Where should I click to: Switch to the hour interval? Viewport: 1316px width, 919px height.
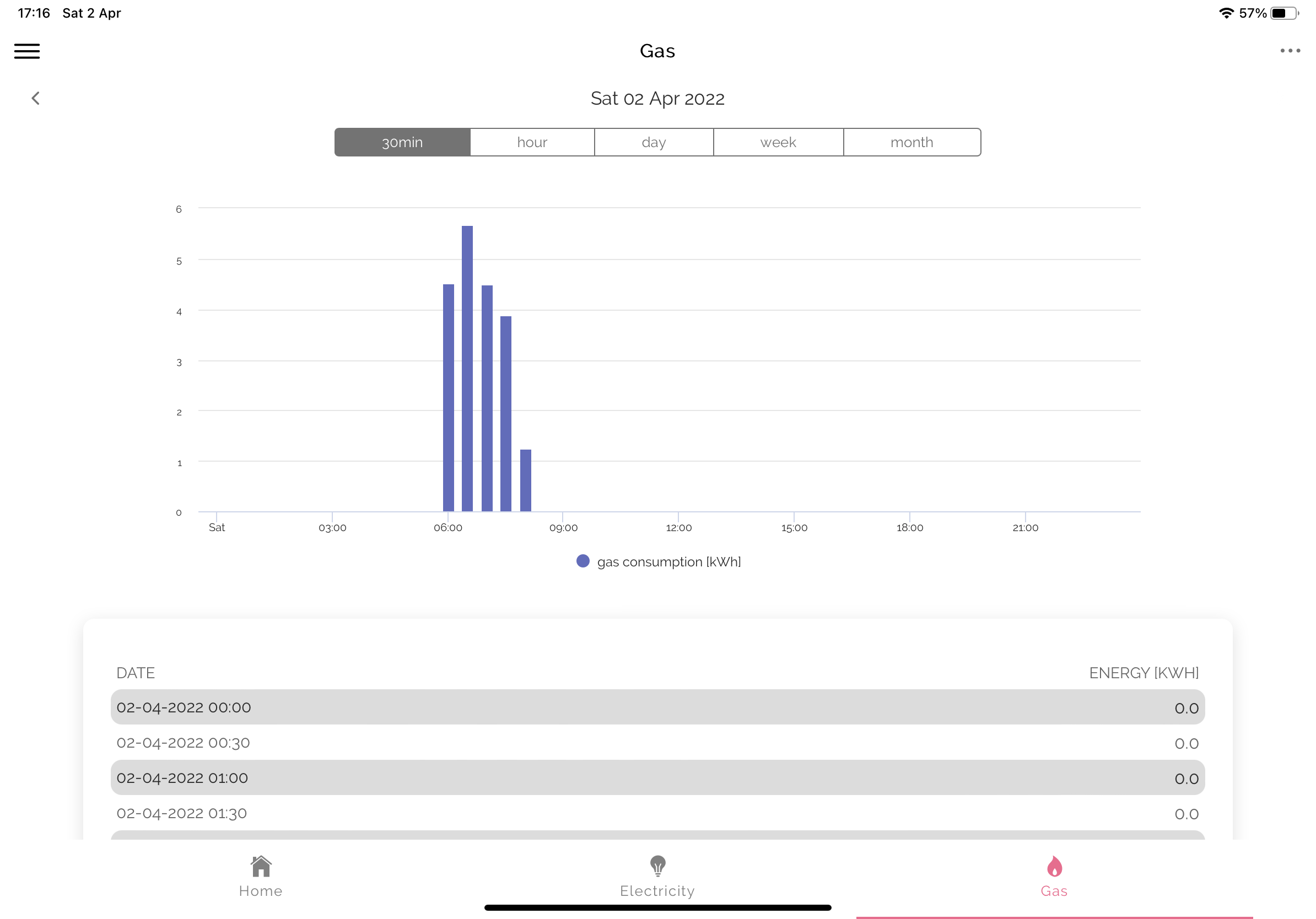click(x=532, y=142)
